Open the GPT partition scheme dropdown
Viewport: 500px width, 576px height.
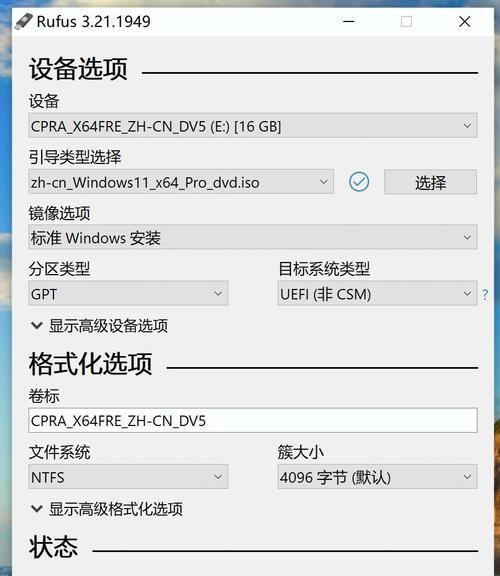point(128,294)
